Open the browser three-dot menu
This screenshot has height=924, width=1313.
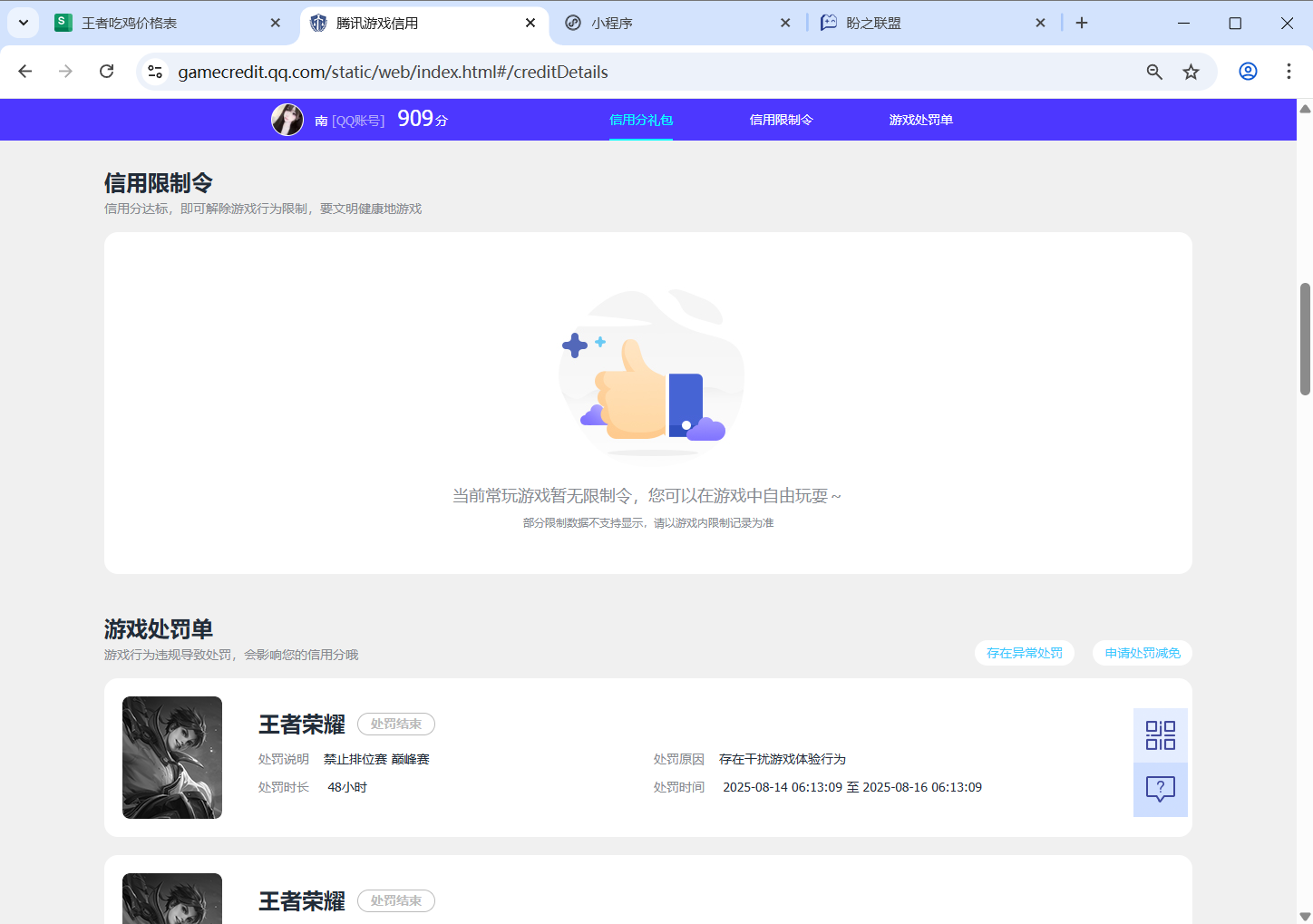1289,72
